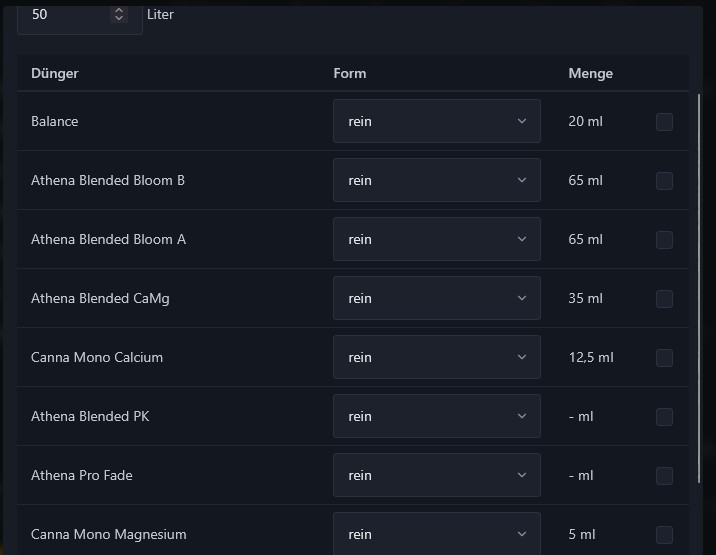
Task: Open Form dropdown for Athena Blended Bloom A
Action: pyautogui.click(x=436, y=239)
